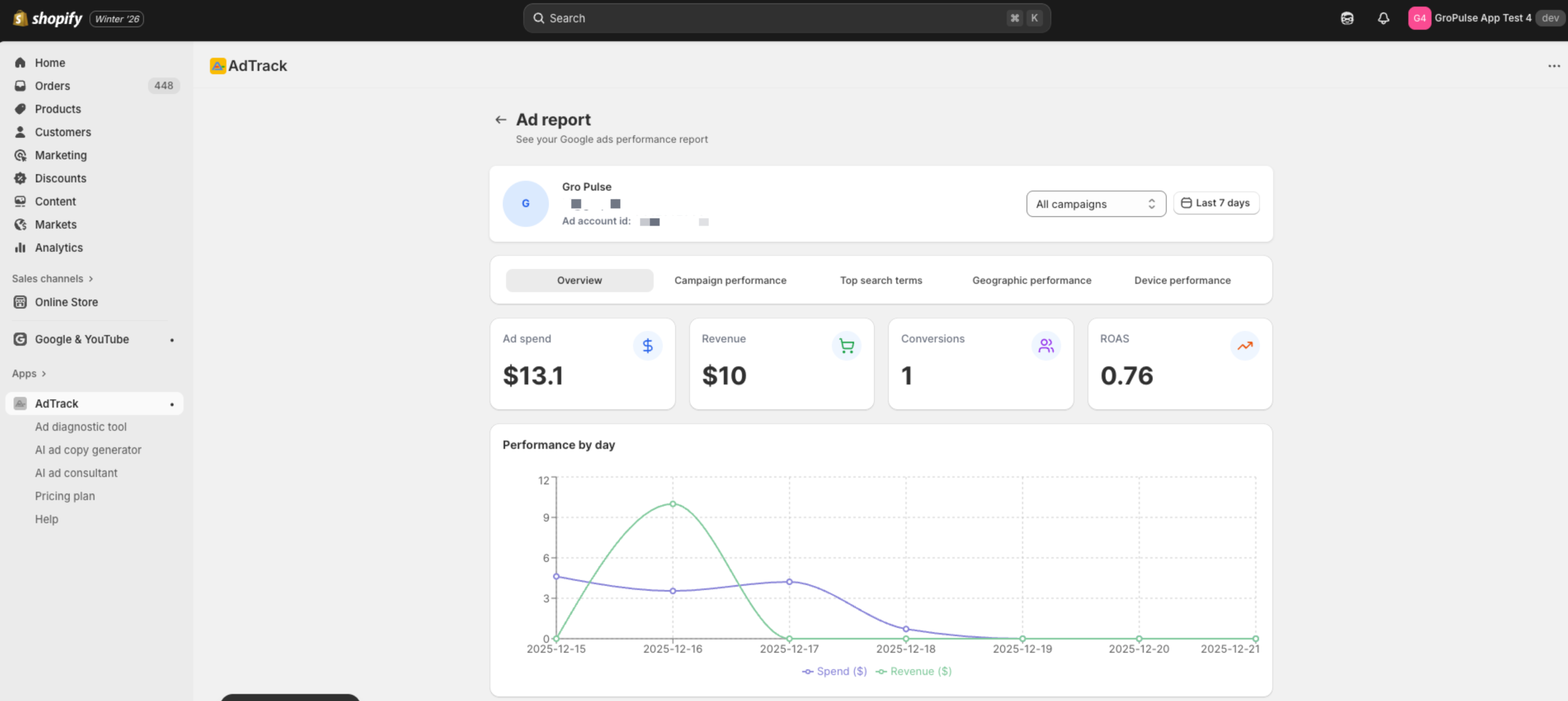
Task: Switch to Device performance tab
Action: pos(1182,281)
